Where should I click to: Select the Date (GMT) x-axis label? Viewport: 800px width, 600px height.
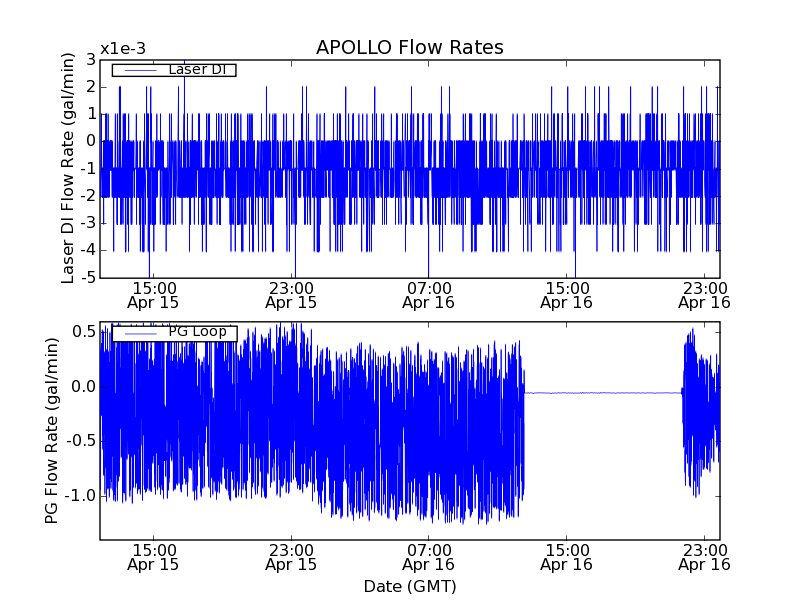[x=409, y=586]
